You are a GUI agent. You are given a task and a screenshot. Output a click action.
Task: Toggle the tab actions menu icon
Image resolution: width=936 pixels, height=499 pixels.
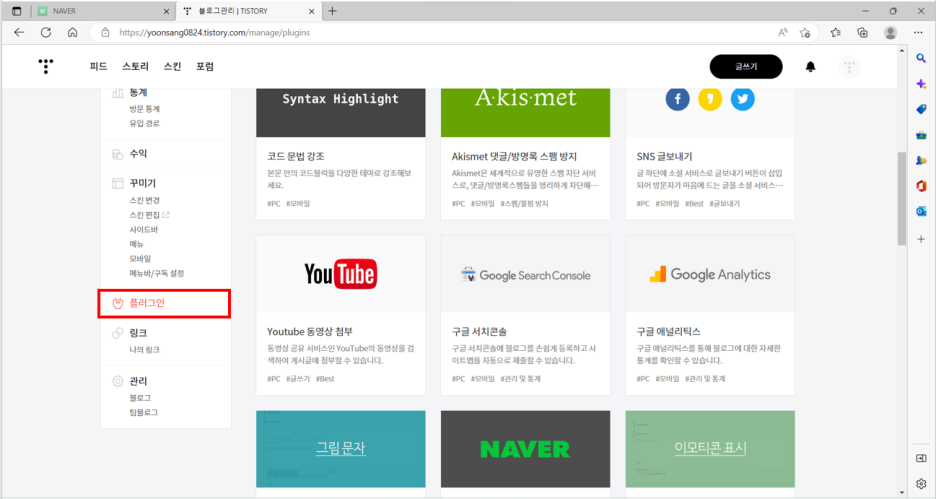pyautogui.click(x=17, y=11)
